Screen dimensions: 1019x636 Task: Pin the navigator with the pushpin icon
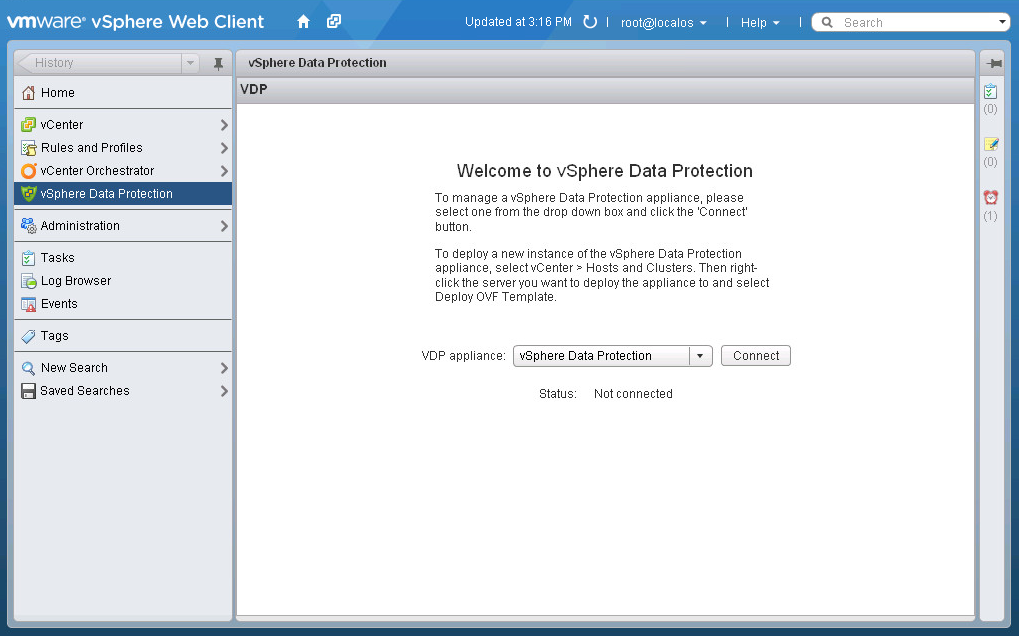tap(218, 63)
